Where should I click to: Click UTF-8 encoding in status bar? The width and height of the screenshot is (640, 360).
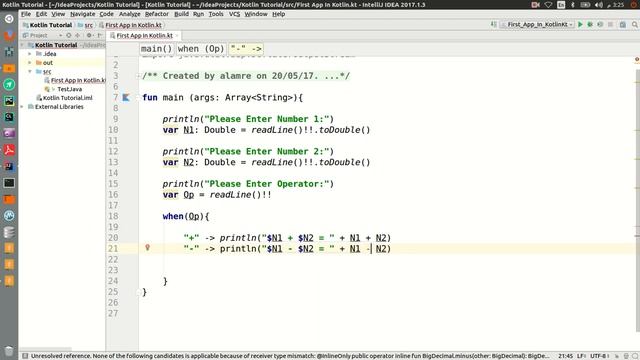coord(600,356)
